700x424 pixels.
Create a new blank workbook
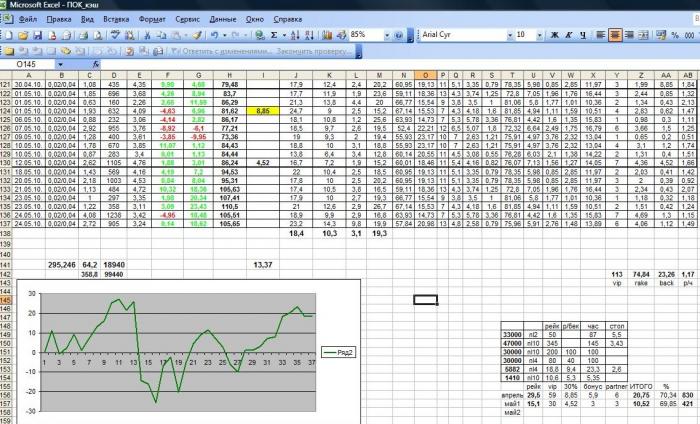[x=8, y=35]
